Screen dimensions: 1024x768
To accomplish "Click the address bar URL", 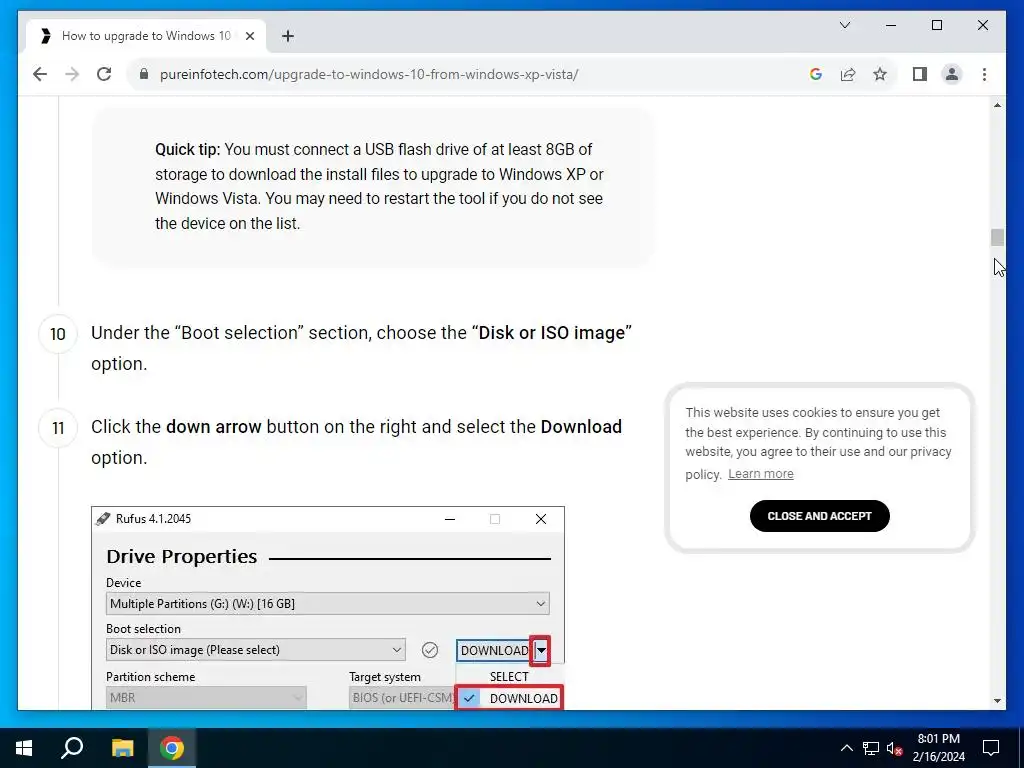I will pos(369,74).
